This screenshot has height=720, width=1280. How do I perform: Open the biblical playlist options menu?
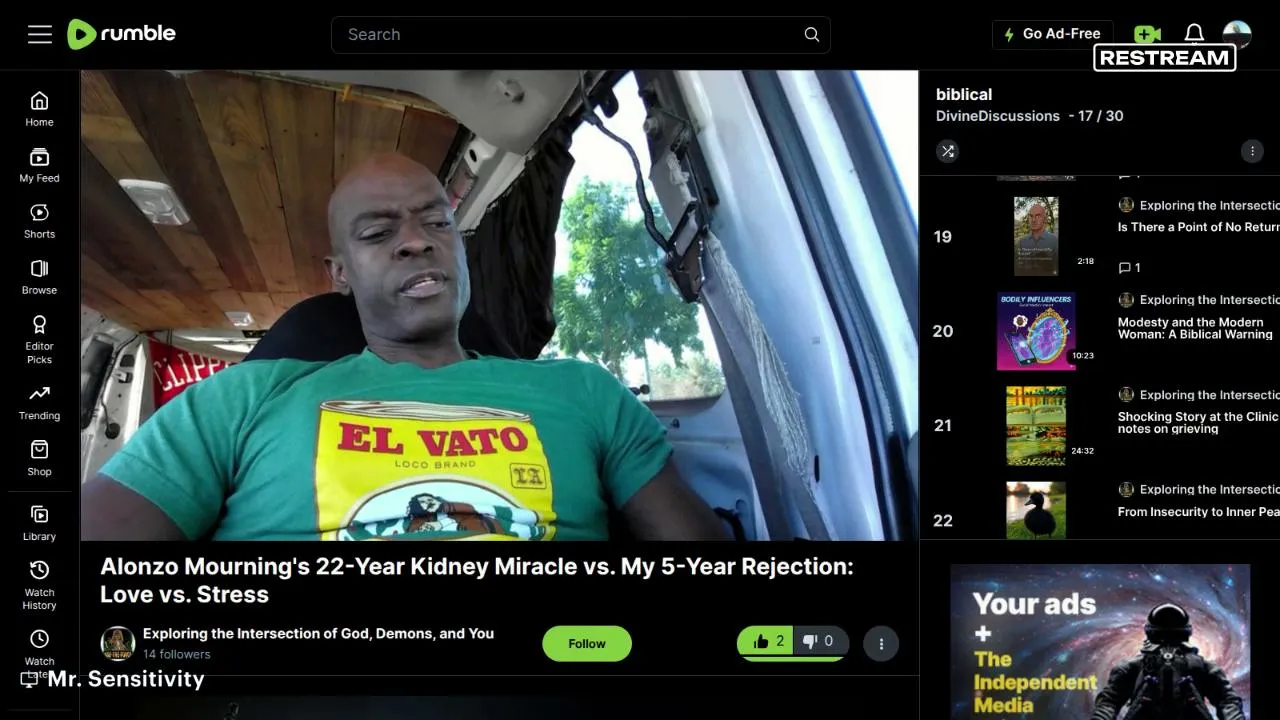click(x=1252, y=151)
